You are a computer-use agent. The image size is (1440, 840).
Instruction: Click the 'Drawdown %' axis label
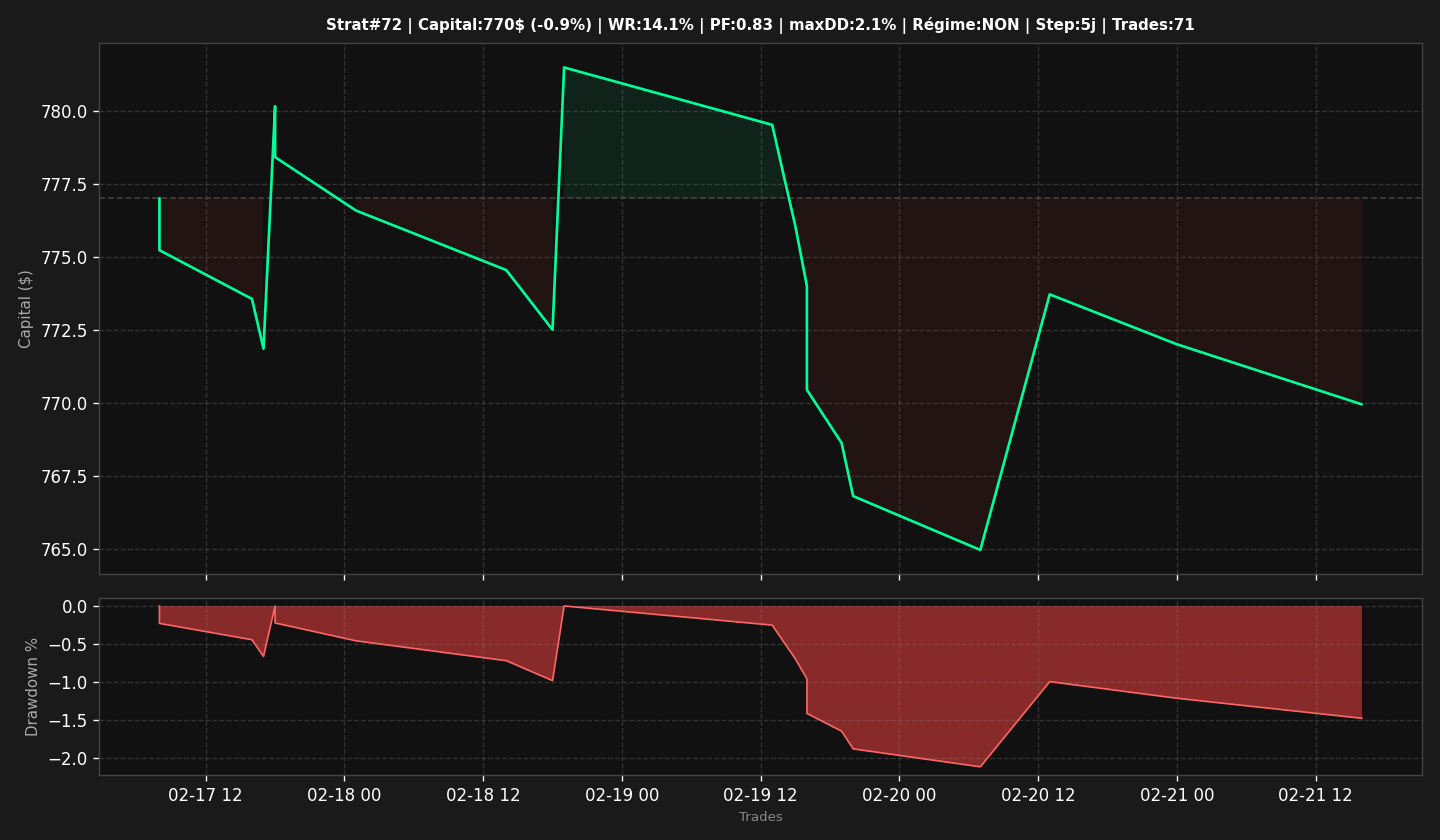point(32,687)
